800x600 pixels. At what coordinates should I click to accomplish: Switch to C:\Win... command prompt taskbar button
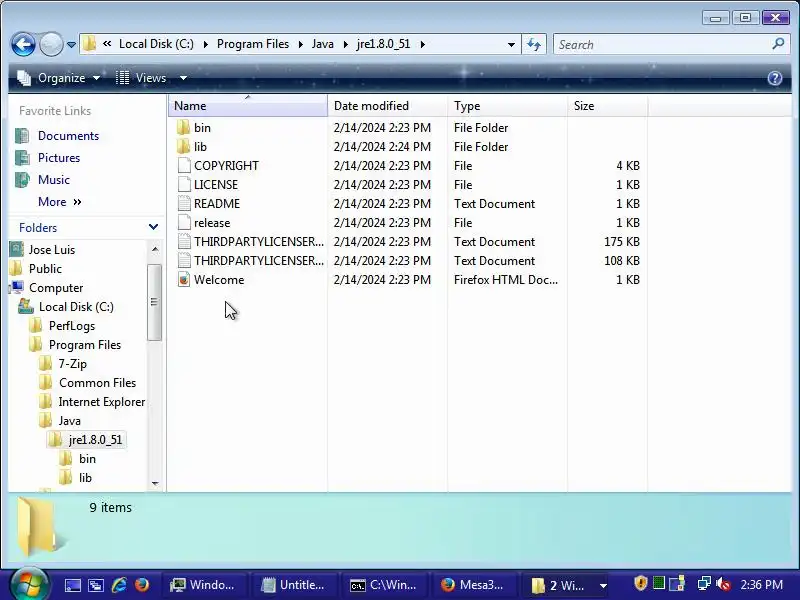(x=384, y=585)
